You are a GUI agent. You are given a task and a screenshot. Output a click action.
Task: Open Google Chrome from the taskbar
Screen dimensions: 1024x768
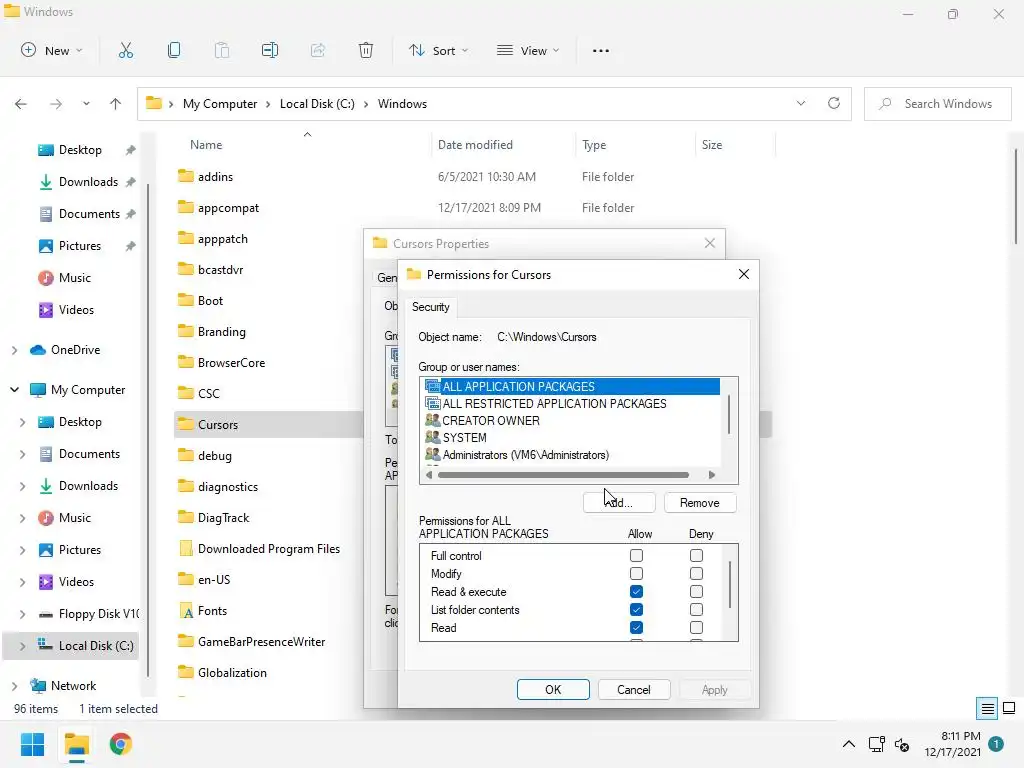pyautogui.click(x=121, y=744)
